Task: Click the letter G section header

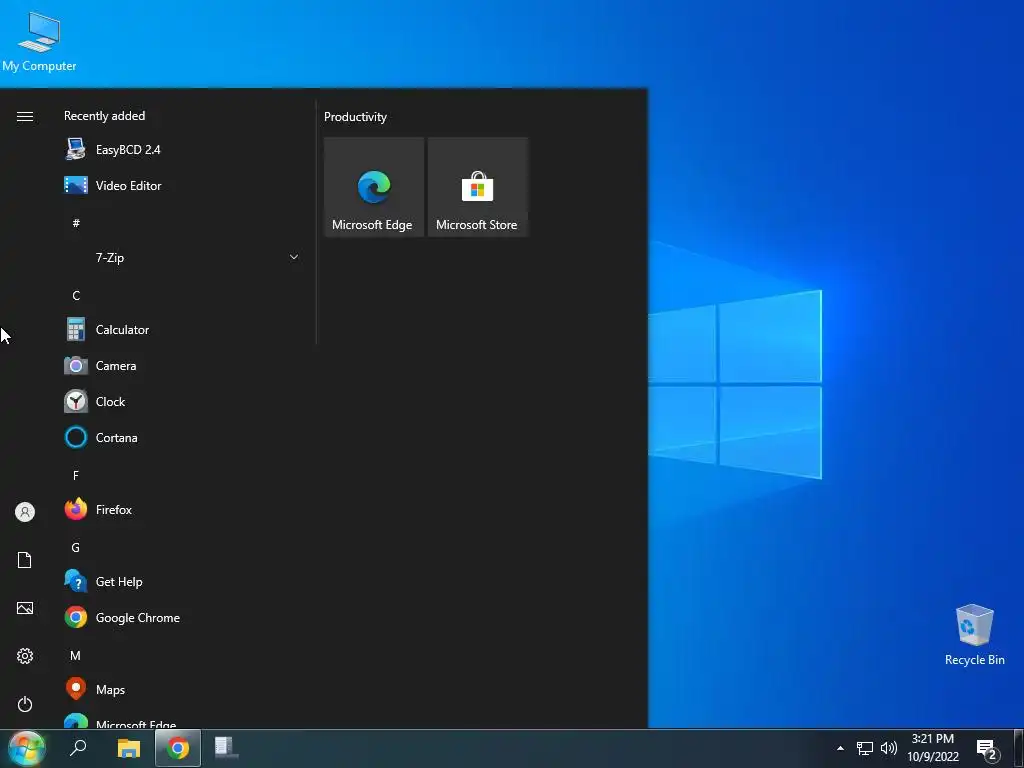Action: pyautogui.click(x=76, y=547)
